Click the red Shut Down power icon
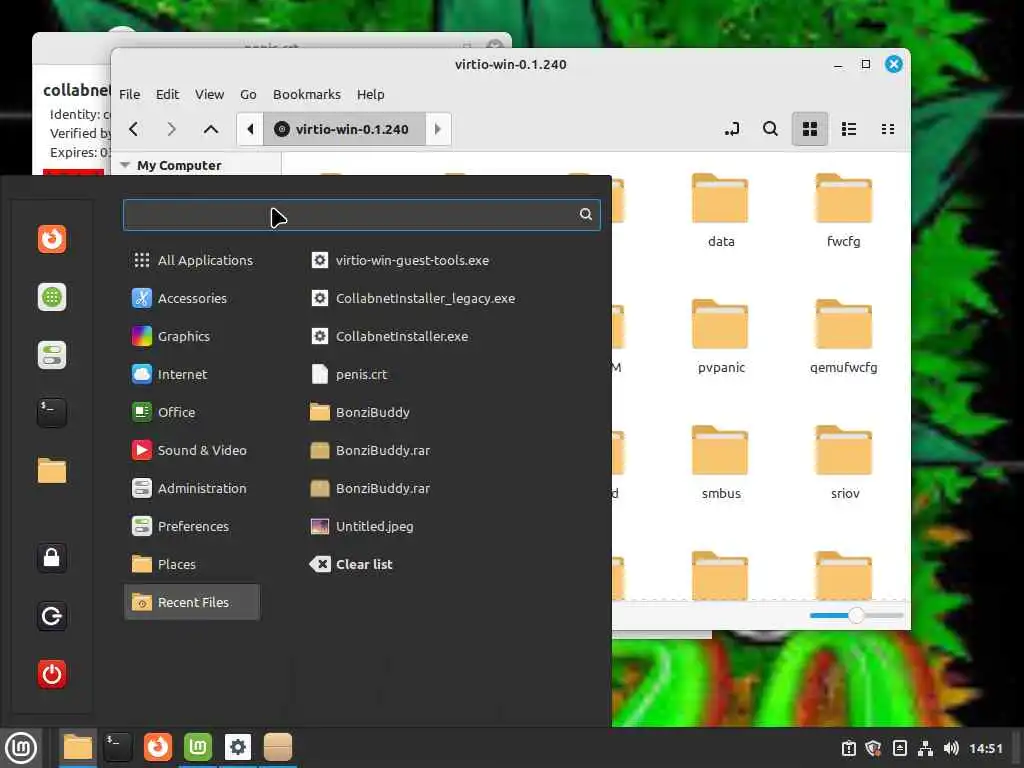This screenshot has height=768, width=1024. (52, 674)
